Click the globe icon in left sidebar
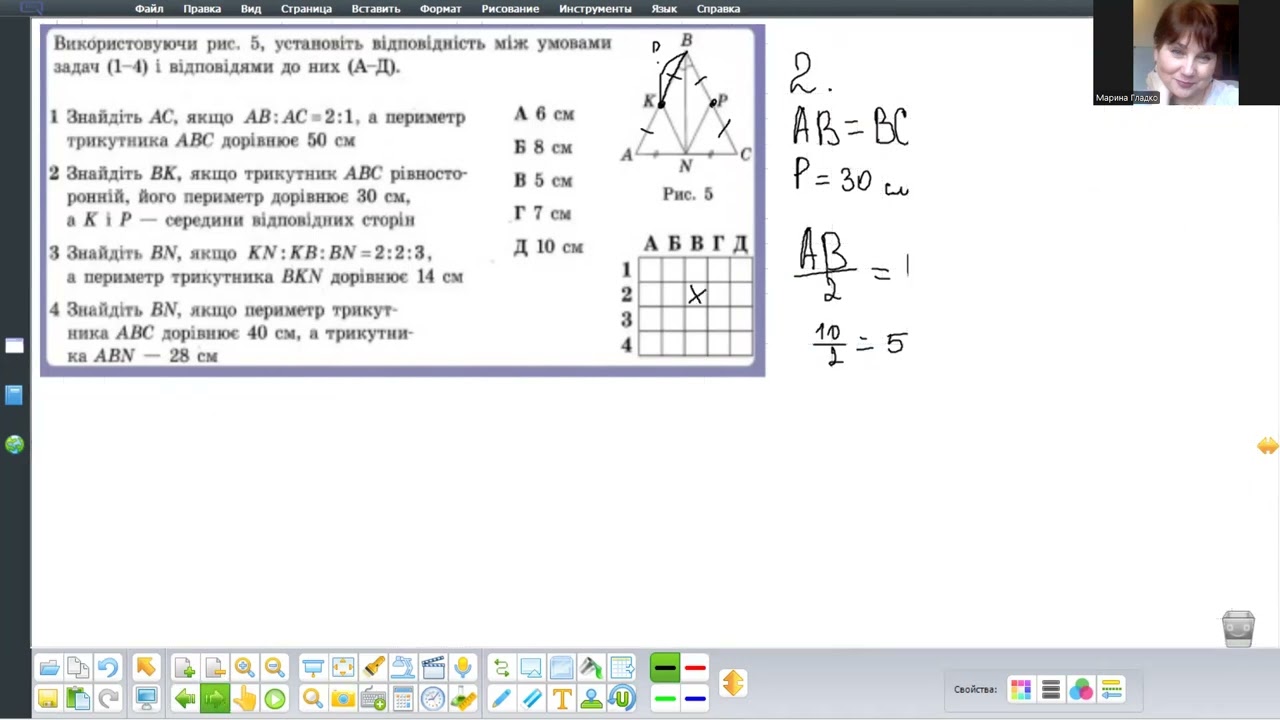The height and width of the screenshot is (720, 1280). click(x=14, y=444)
